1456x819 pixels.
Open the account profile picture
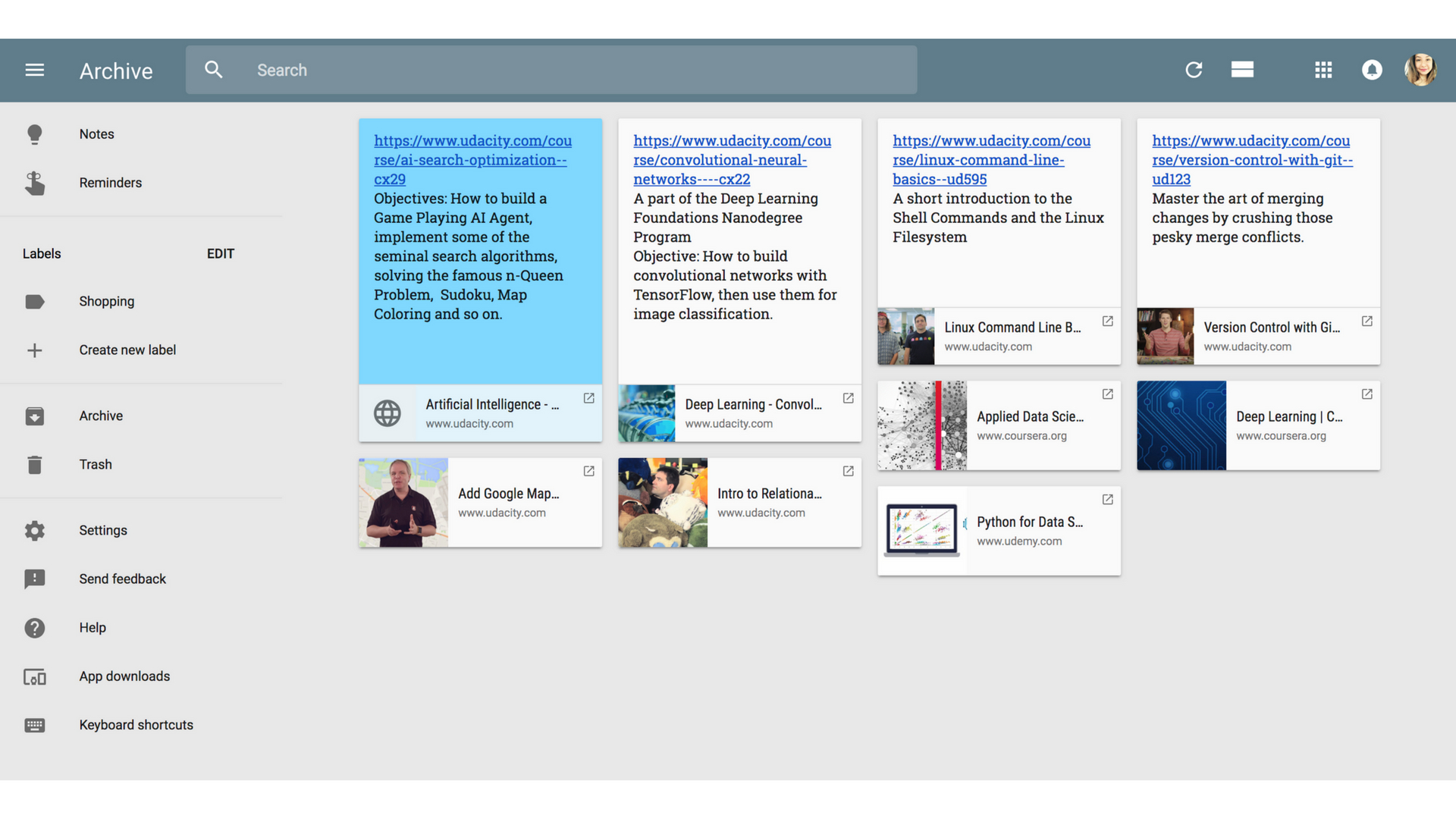click(x=1420, y=70)
